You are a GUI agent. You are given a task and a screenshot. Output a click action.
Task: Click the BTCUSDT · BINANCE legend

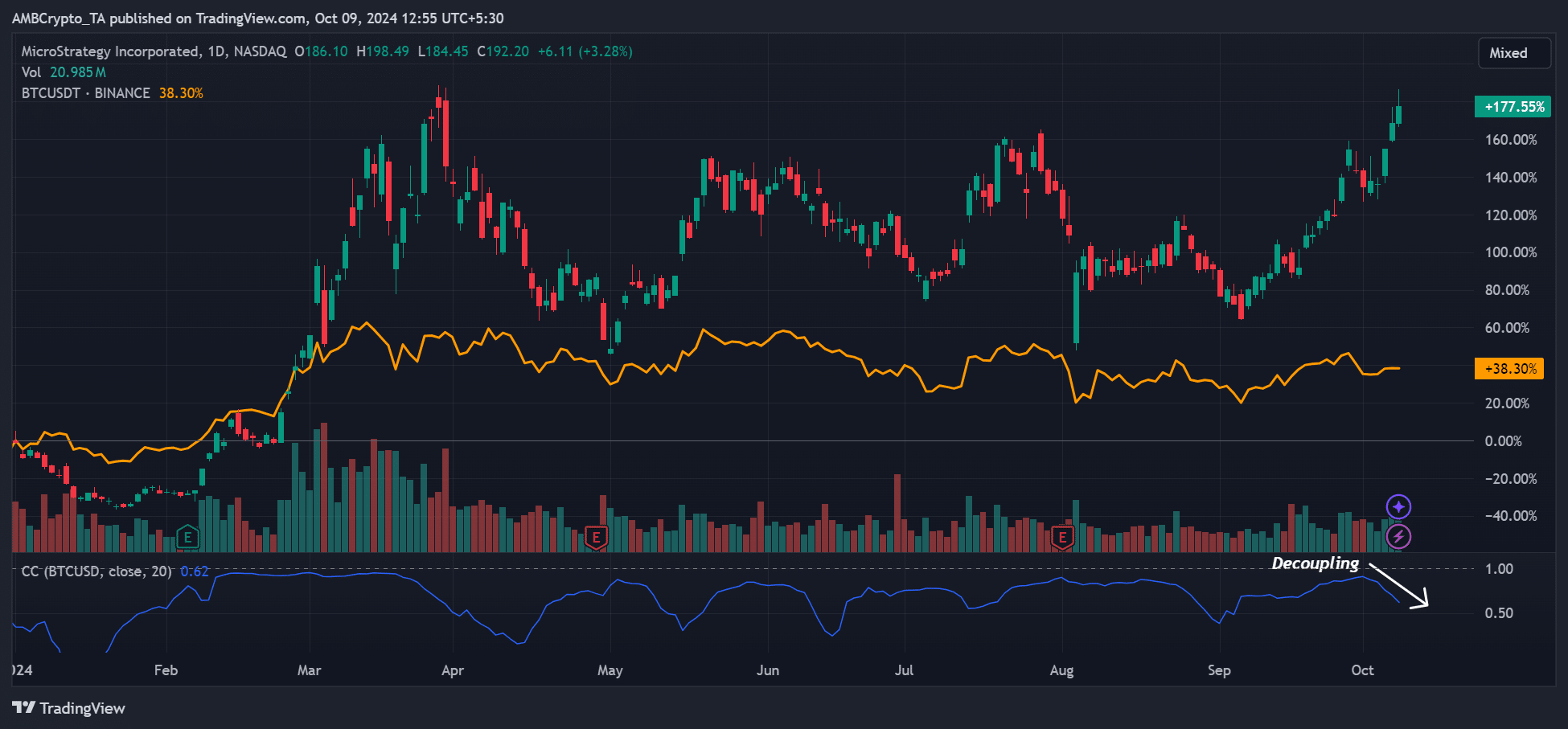click(x=86, y=93)
